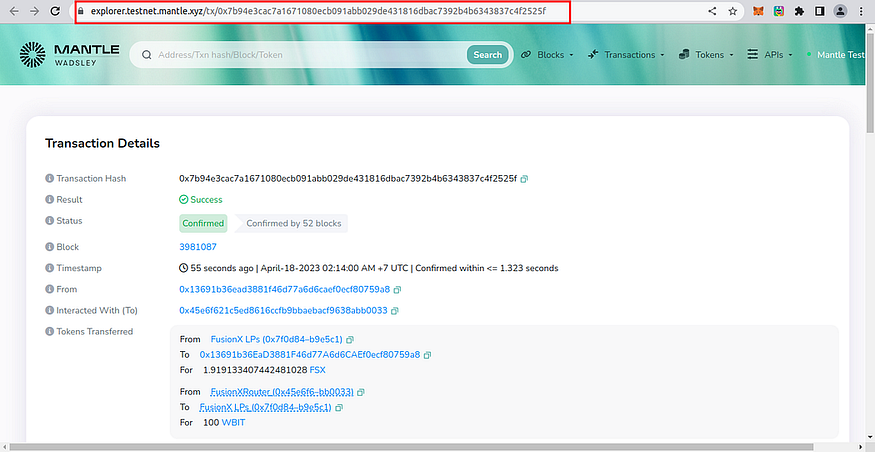Copy FusionX LPs address in first transfer
Viewport: 875px width, 452px height.
pyautogui.click(x=350, y=339)
